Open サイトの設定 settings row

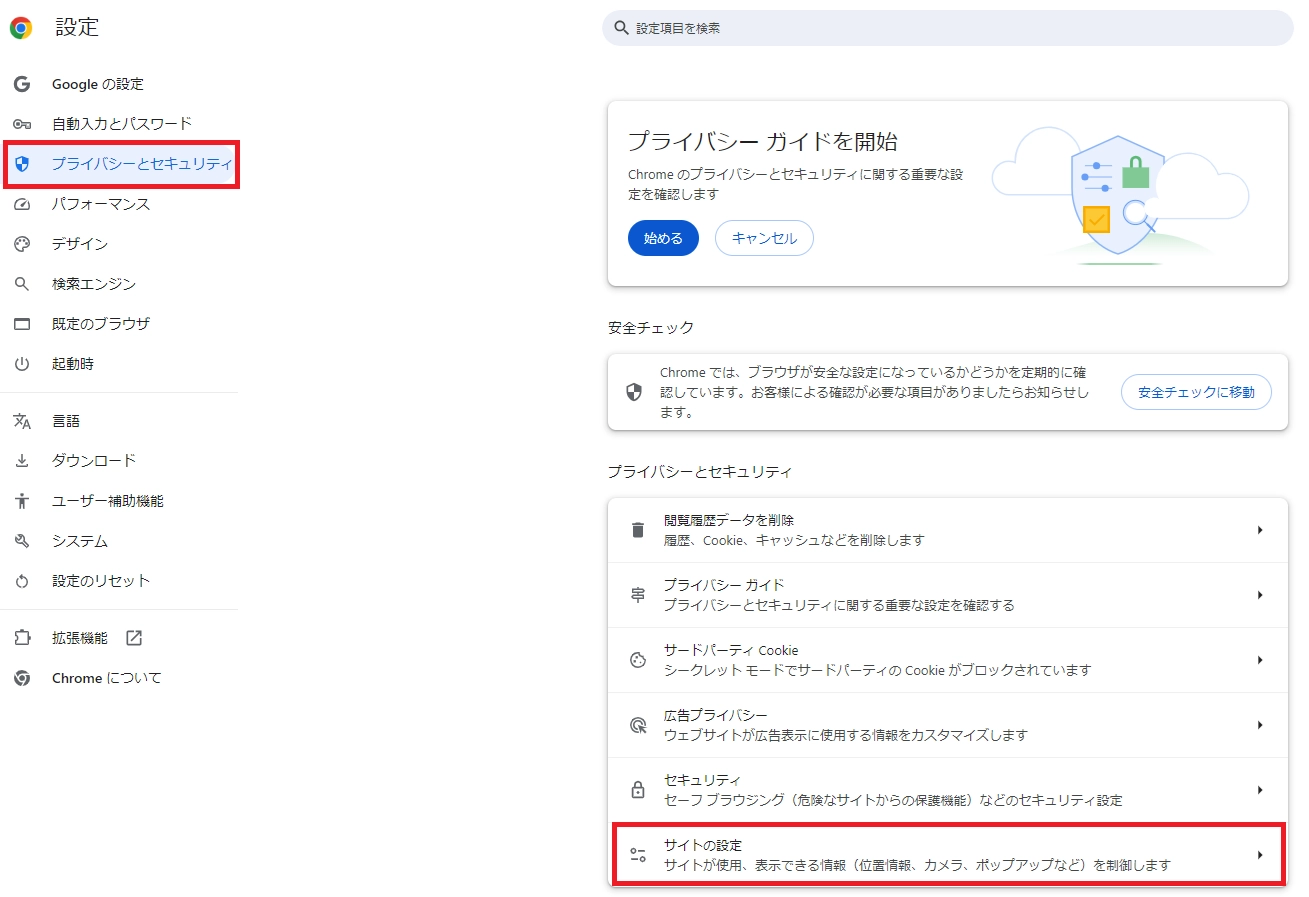947,855
